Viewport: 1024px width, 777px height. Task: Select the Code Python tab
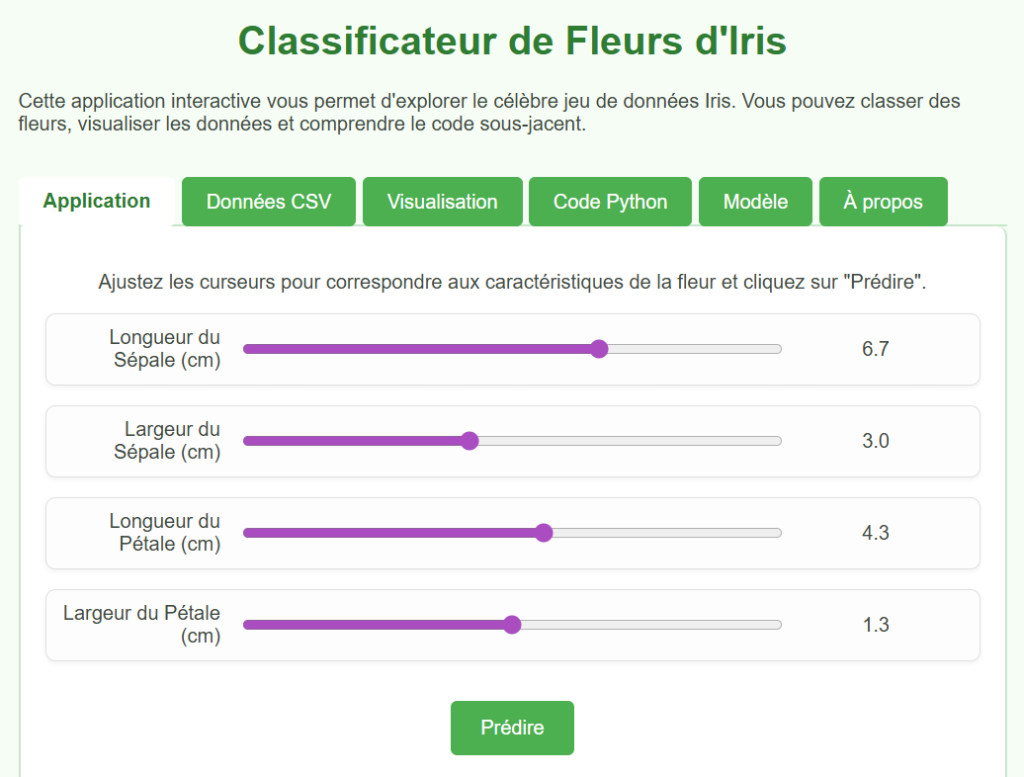click(610, 201)
